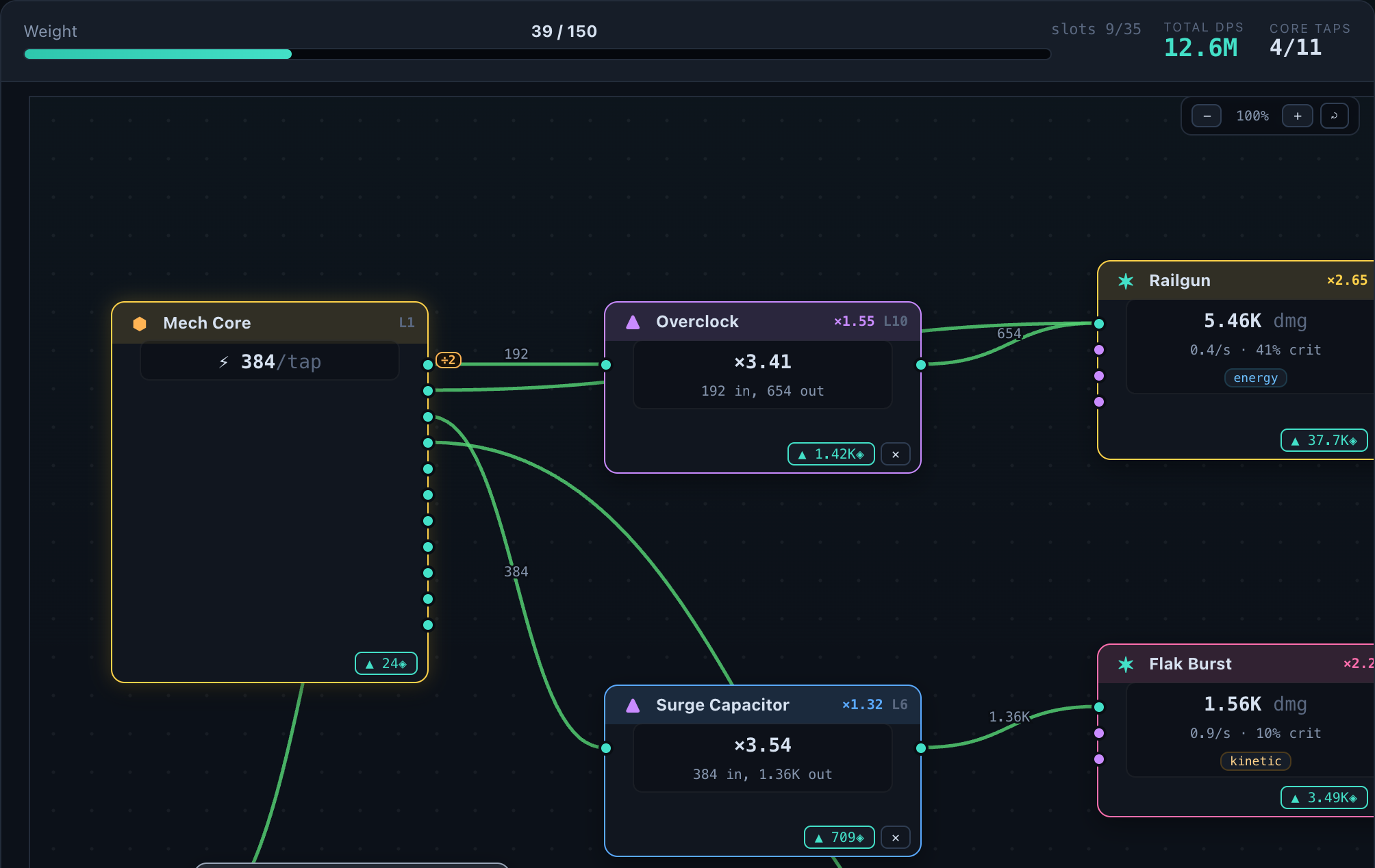The height and width of the screenshot is (868, 1375).
Task: Remove the Overclock node with its X
Action: click(x=896, y=454)
